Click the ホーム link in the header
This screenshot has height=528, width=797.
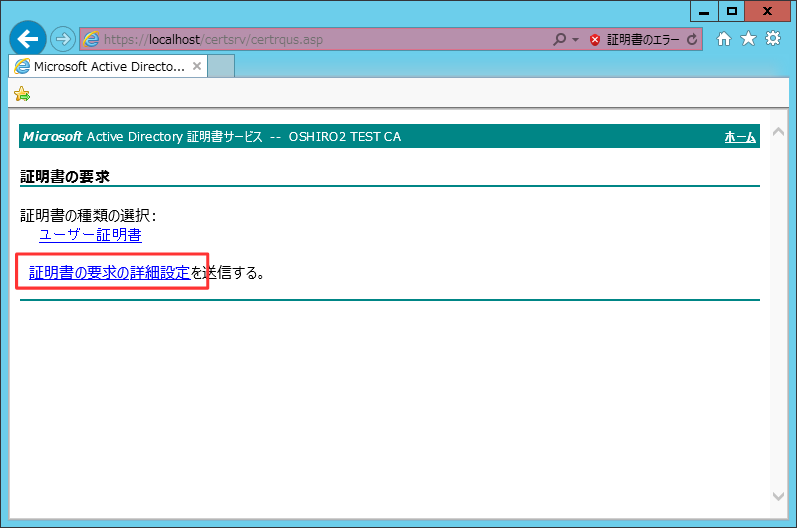740,137
